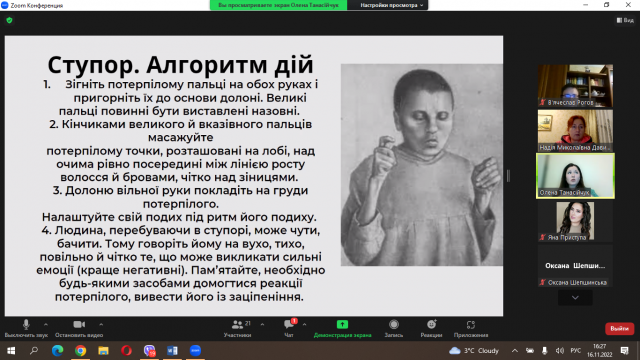The width and height of the screenshot is (640, 360).
Task: Open volume control in system tray
Action: [560, 351]
